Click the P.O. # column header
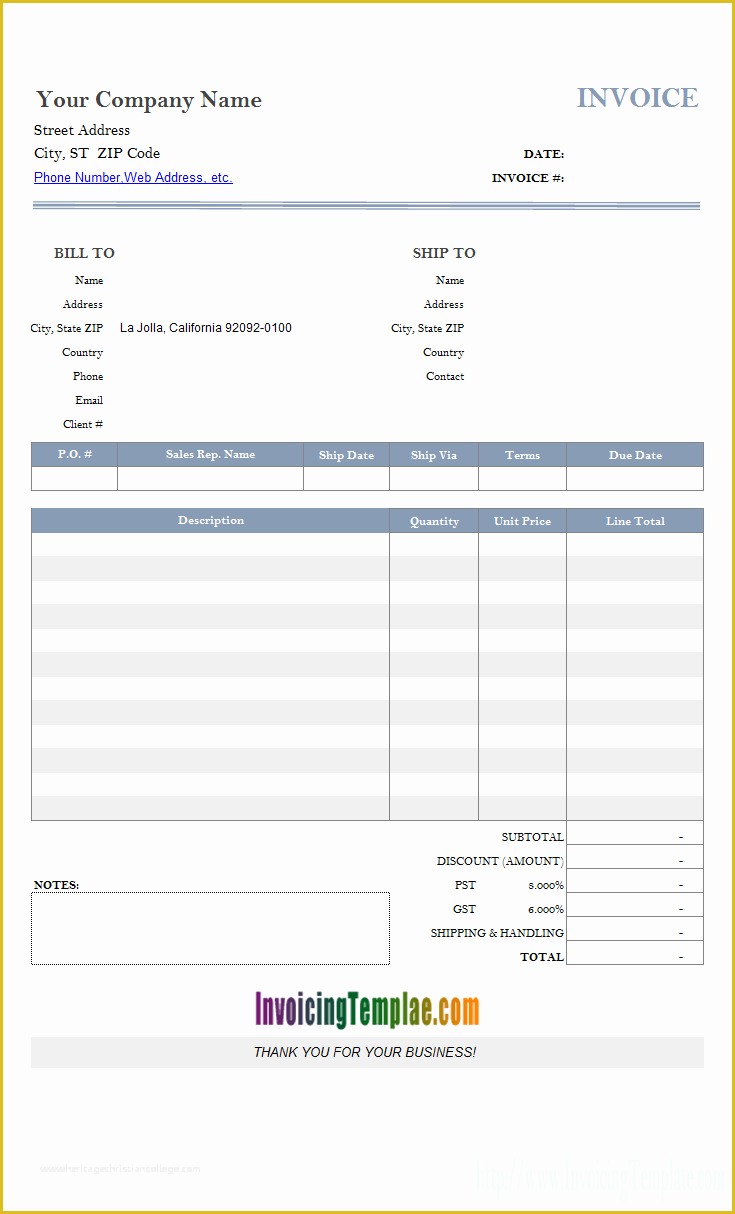 [75, 455]
